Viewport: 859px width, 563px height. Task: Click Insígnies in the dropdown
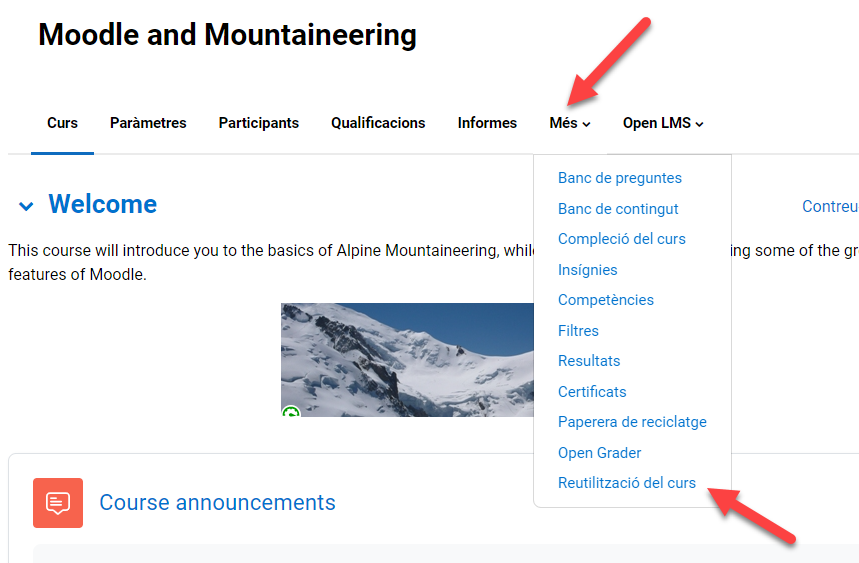pyautogui.click(x=588, y=270)
